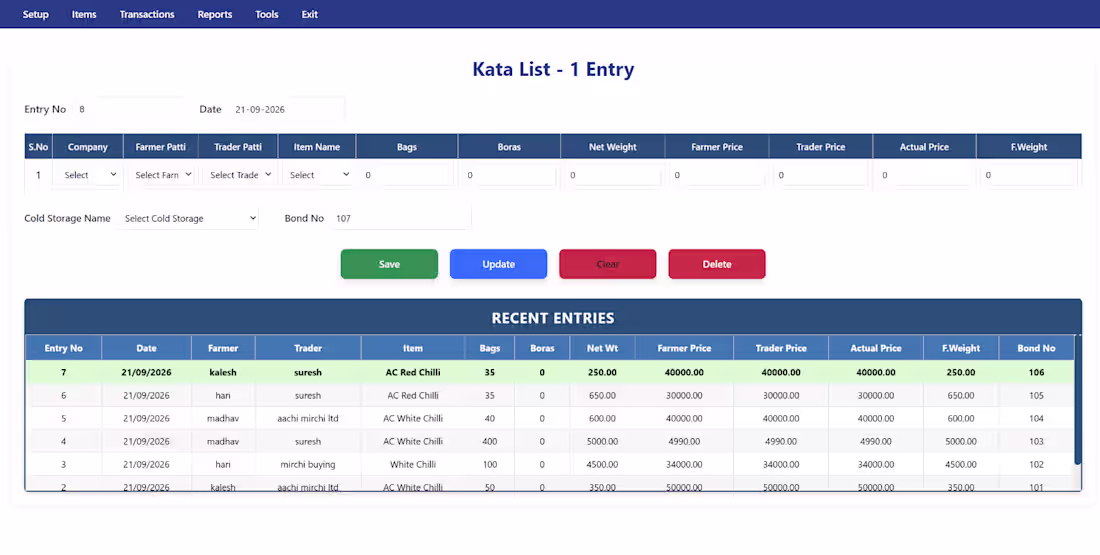
Task: Click the Recent Entries vertical scrollbar
Action: click(1078, 400)
